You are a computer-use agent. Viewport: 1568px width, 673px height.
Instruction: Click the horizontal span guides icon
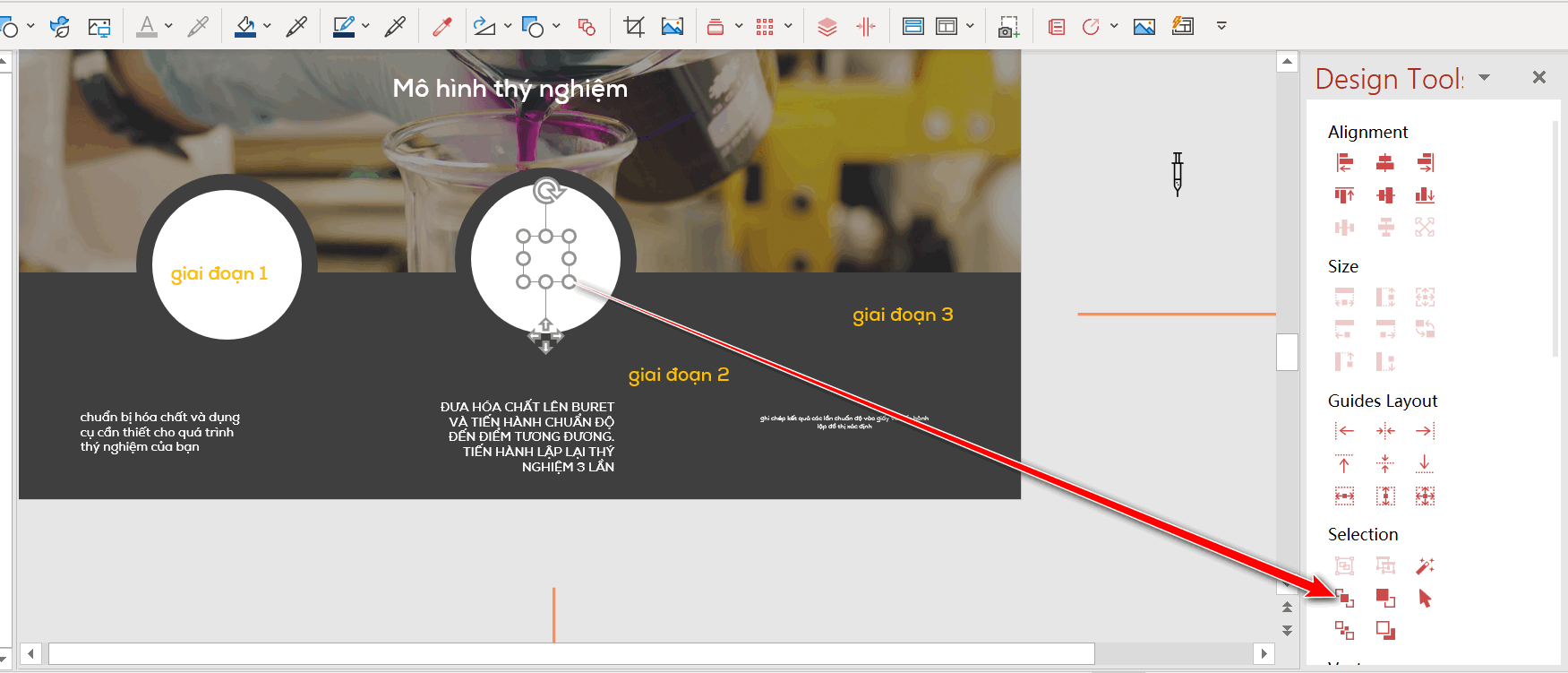1344,496
